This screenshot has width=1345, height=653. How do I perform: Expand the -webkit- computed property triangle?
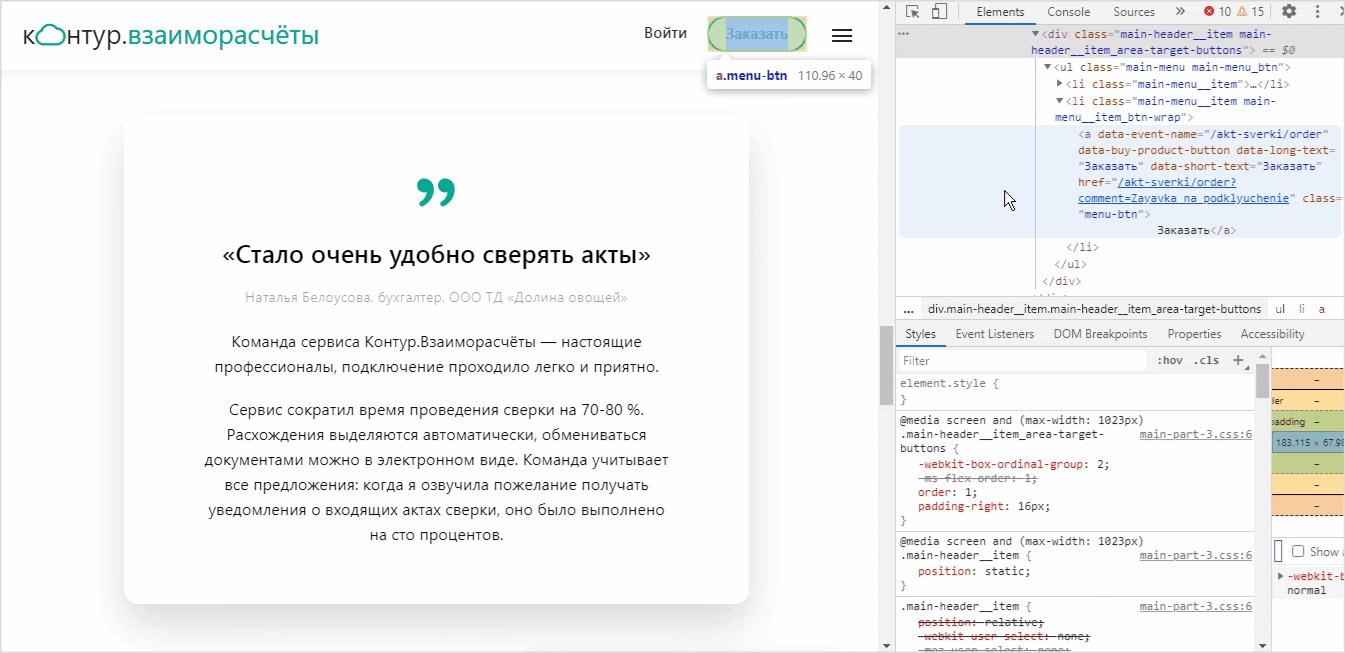[1281, 576]
